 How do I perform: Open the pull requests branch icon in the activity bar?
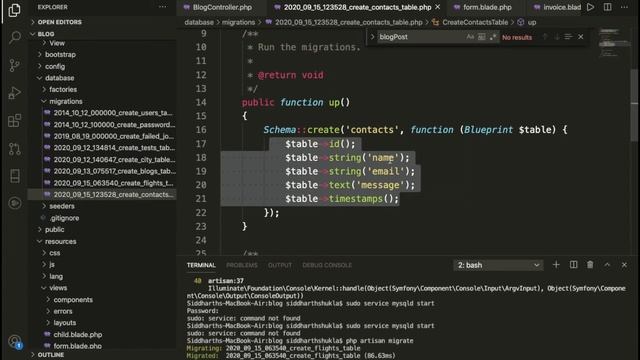coord(14,149)
